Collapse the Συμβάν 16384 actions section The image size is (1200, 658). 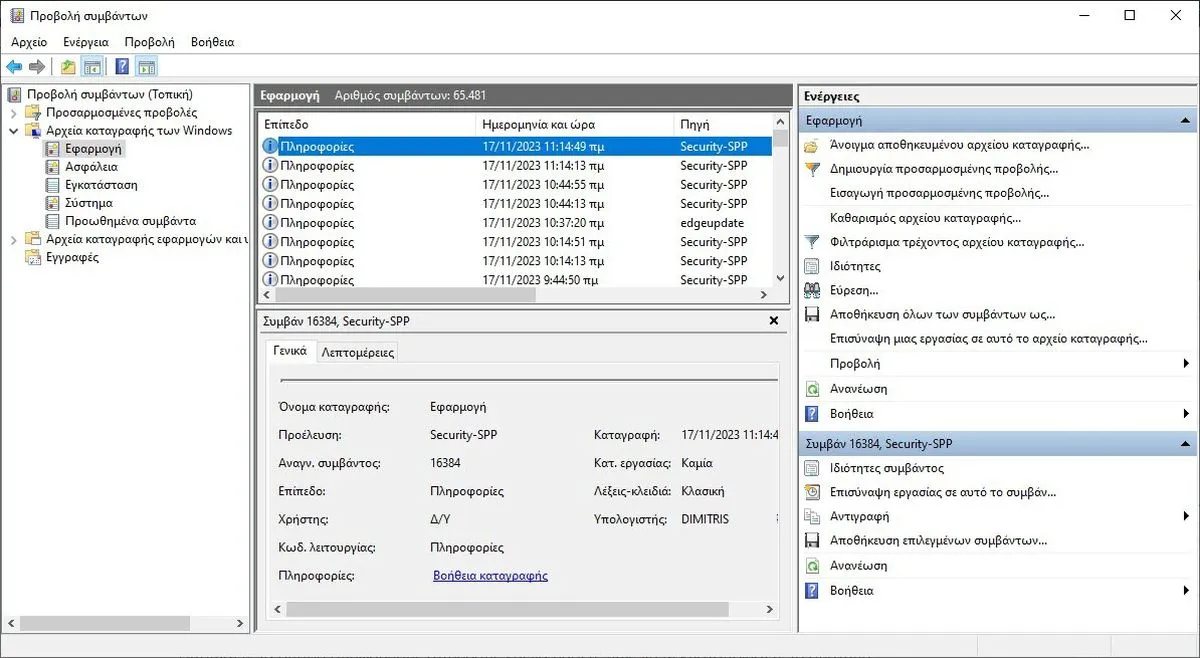click(1185, 443)
